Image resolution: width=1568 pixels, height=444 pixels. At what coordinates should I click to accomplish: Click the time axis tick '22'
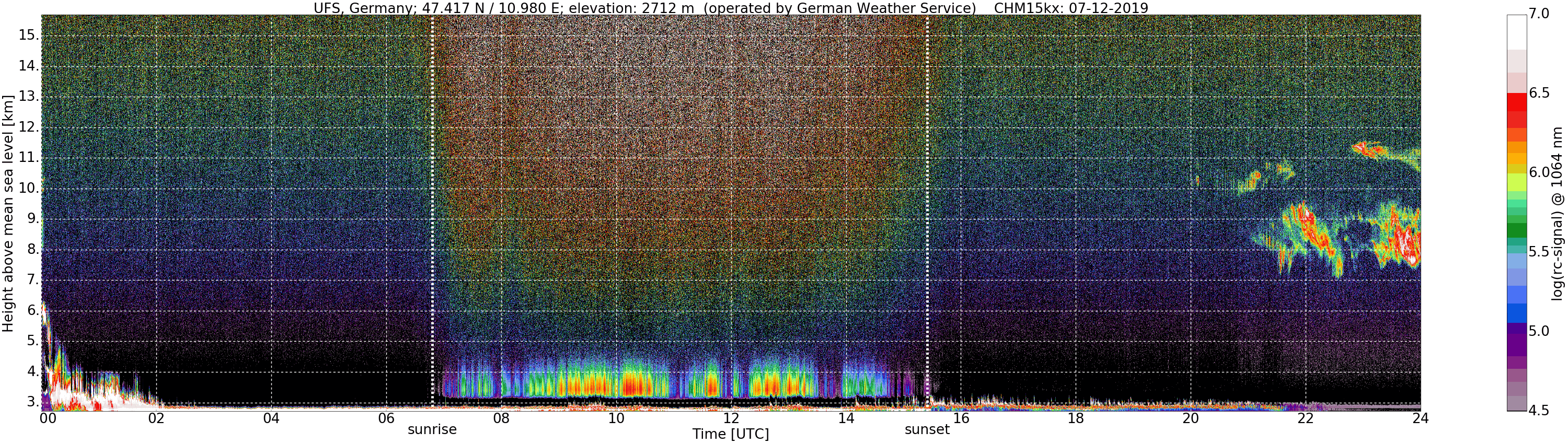1306,418
